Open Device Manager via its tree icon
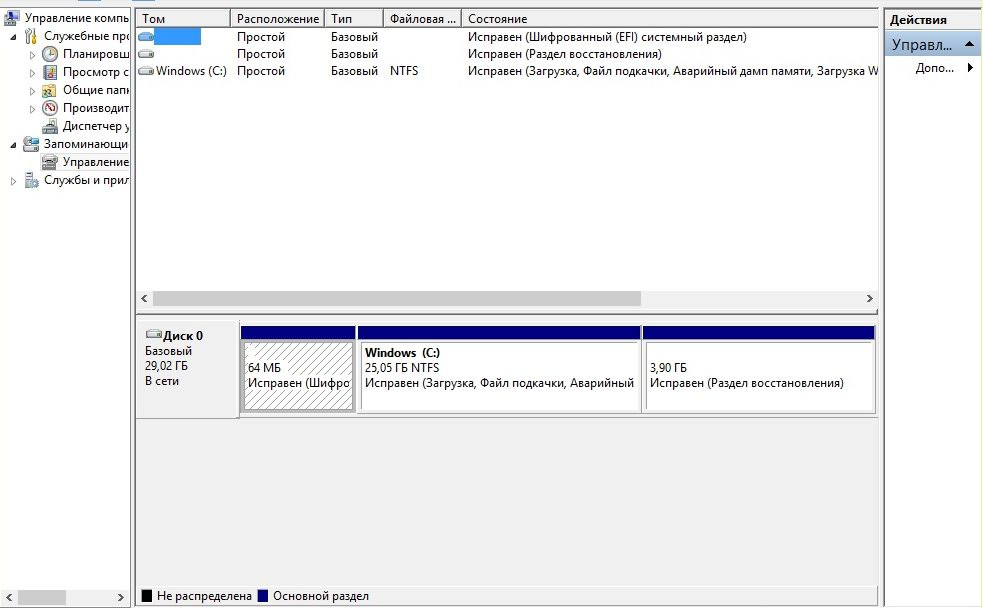 50,126
